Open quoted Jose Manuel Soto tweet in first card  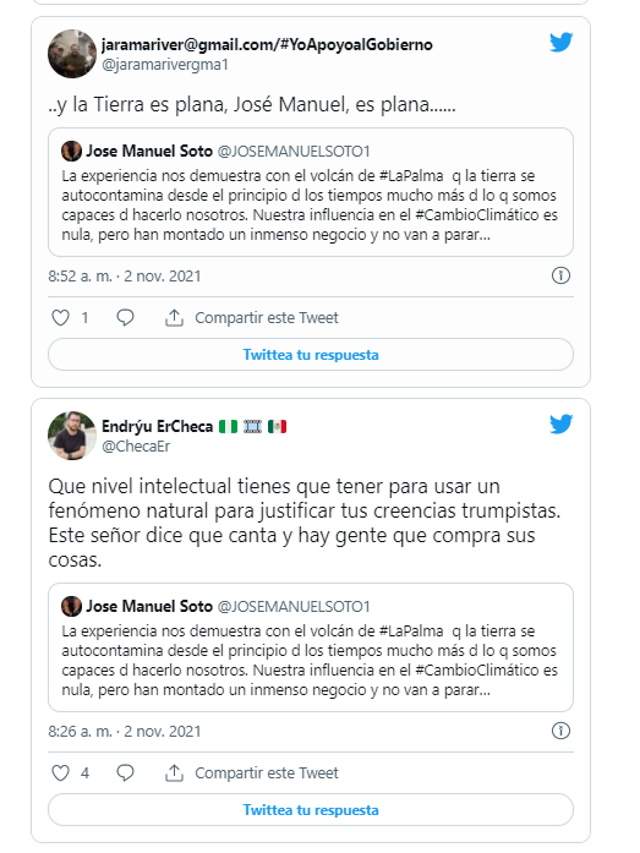311,192
